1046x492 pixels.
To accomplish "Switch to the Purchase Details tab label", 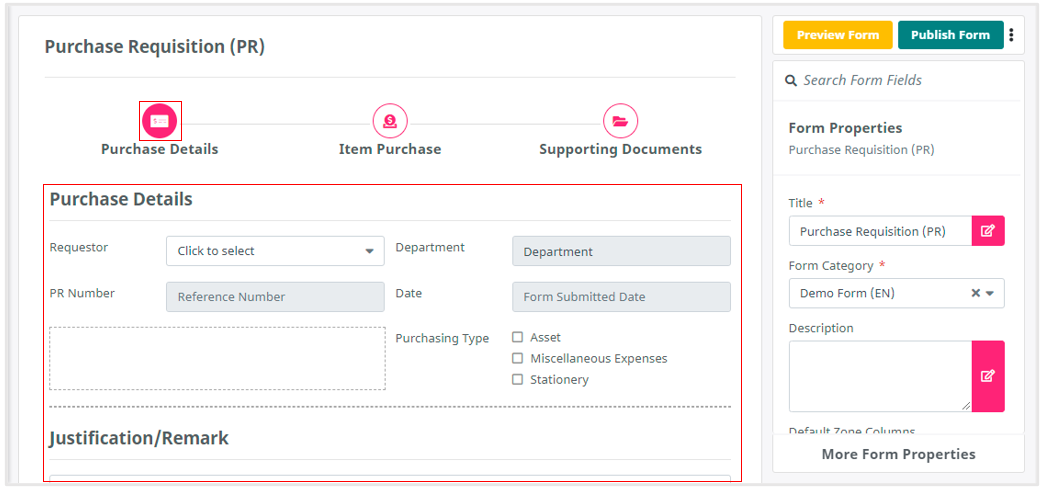I will [159, 149].
